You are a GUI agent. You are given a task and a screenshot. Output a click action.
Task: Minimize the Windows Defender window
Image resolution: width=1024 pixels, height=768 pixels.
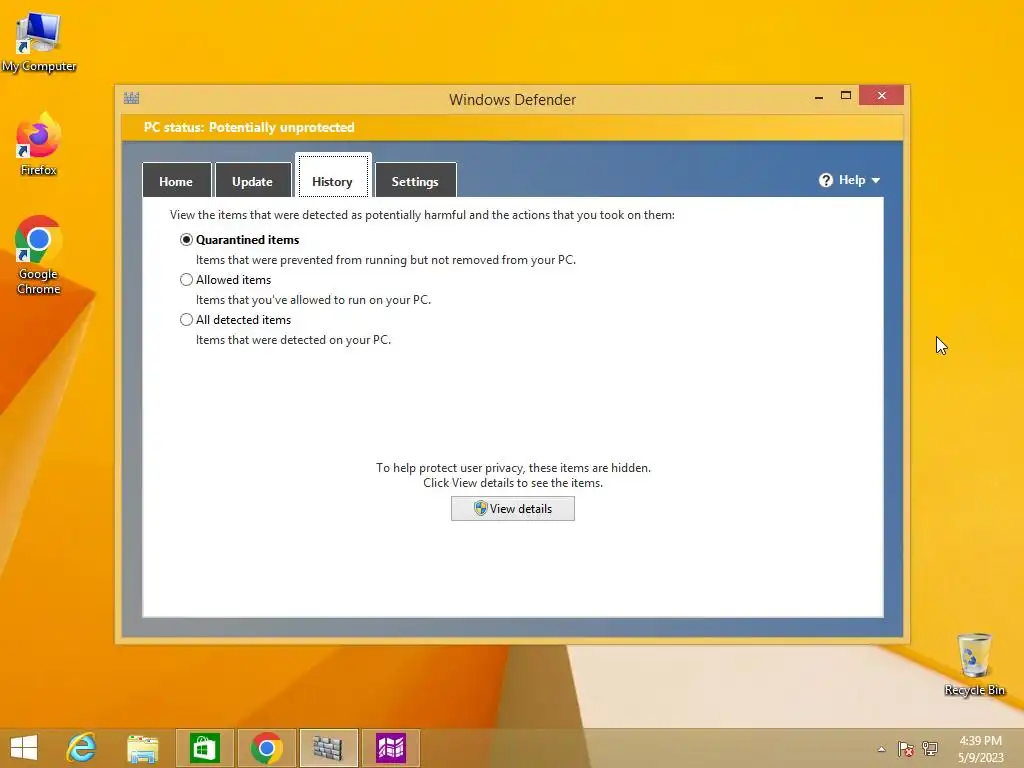coord(819,96)
